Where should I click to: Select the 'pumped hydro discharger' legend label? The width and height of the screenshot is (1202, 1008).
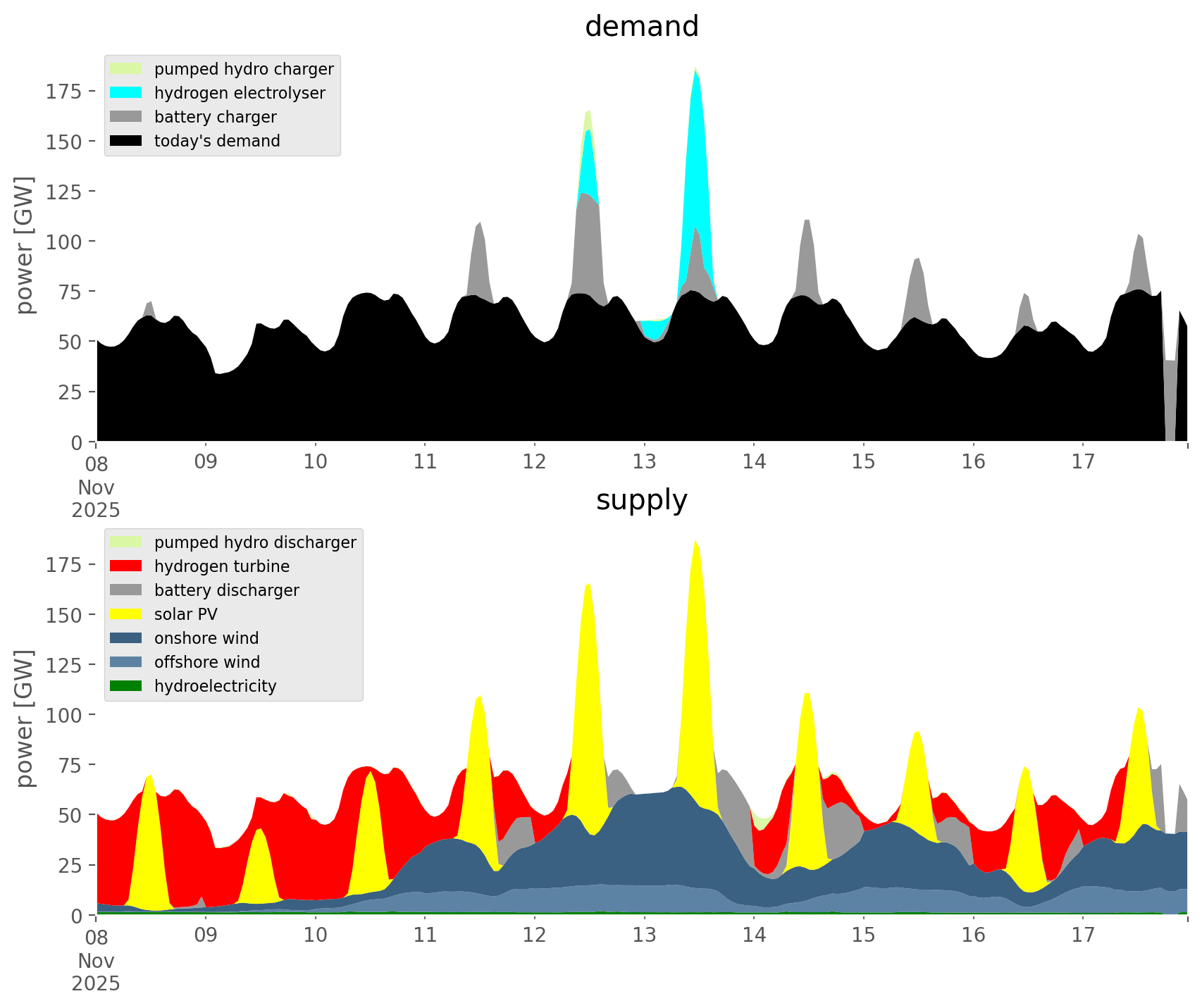[x=255, y=542]
